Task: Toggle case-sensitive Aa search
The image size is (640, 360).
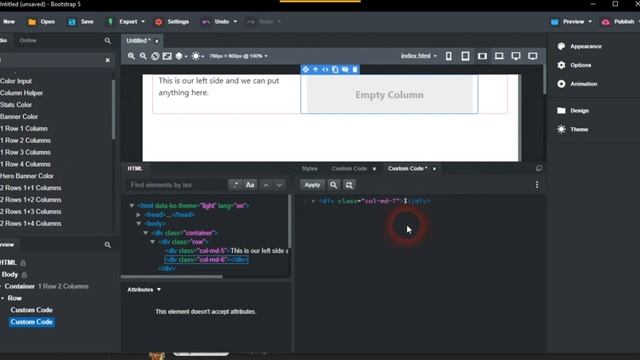Action: (x=250, y=185)
